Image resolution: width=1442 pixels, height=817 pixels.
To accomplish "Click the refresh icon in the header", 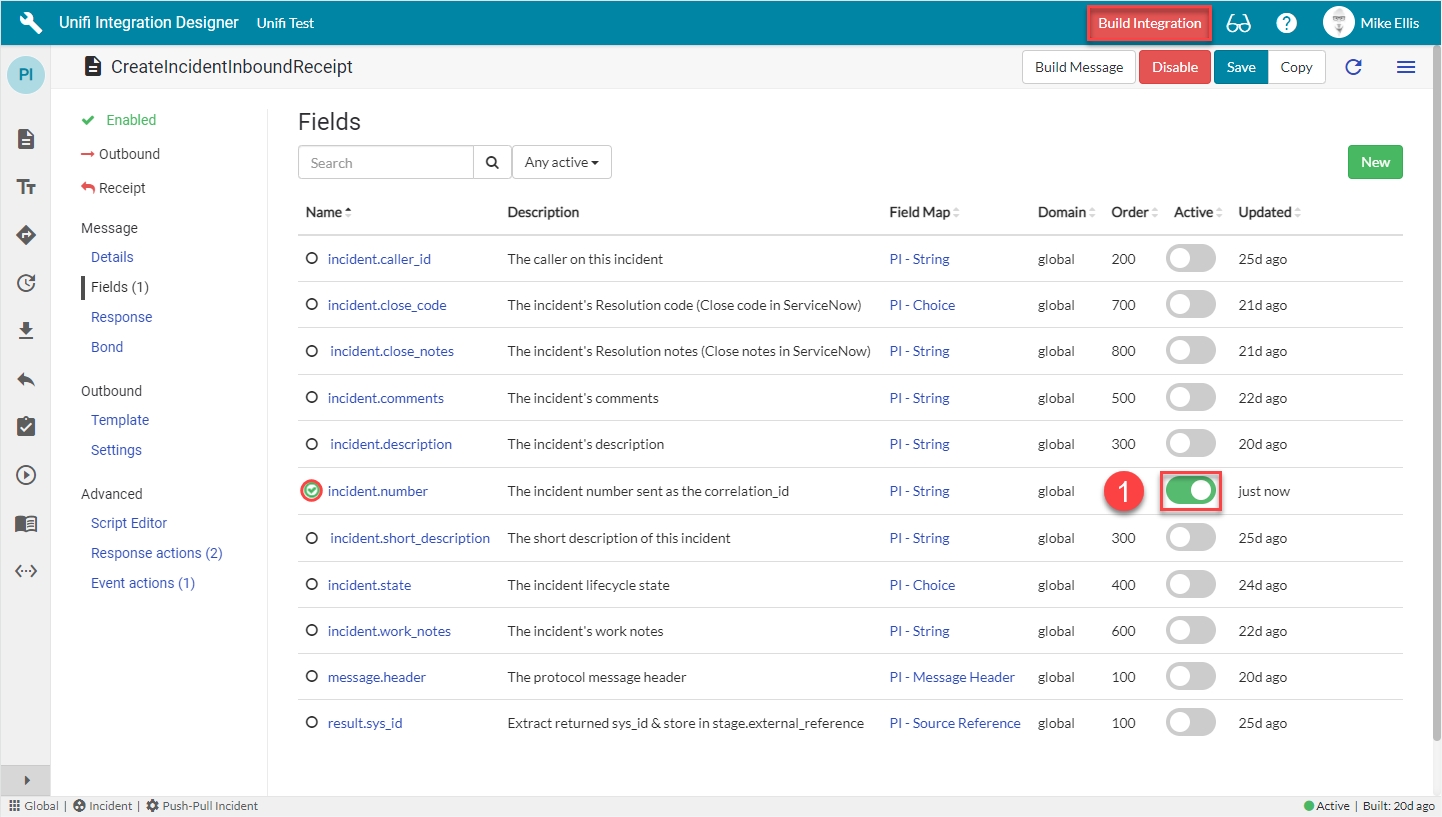I will coord(1353,67).
